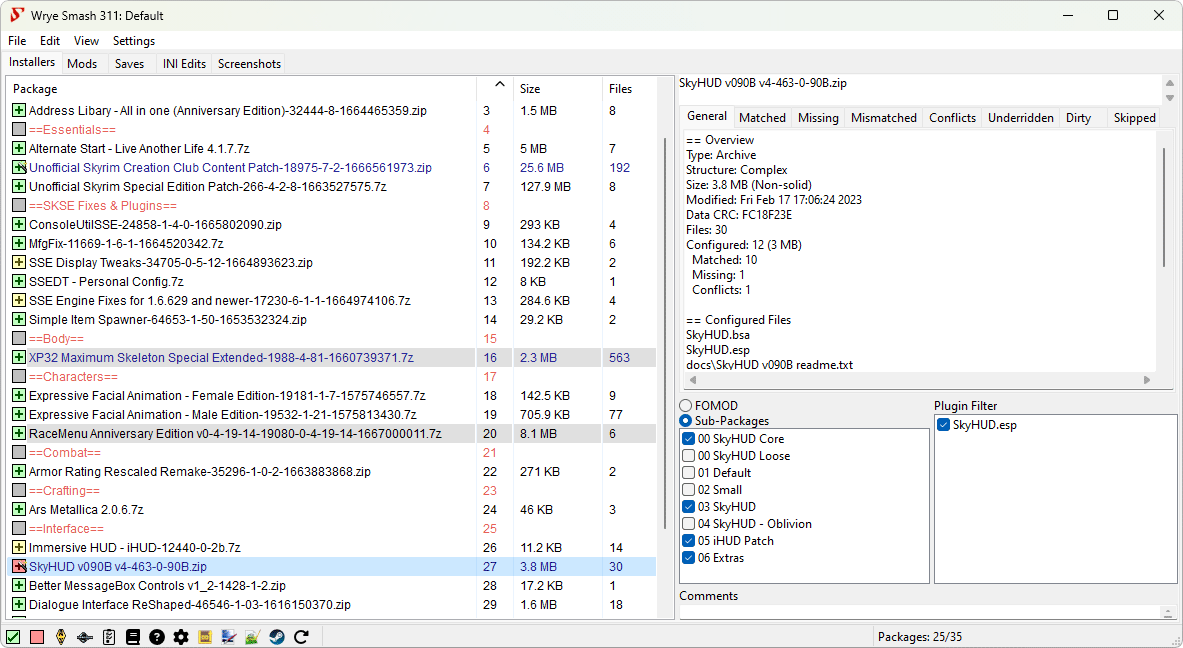Uncheck the 06 Extras sub-package

[688, 558]
